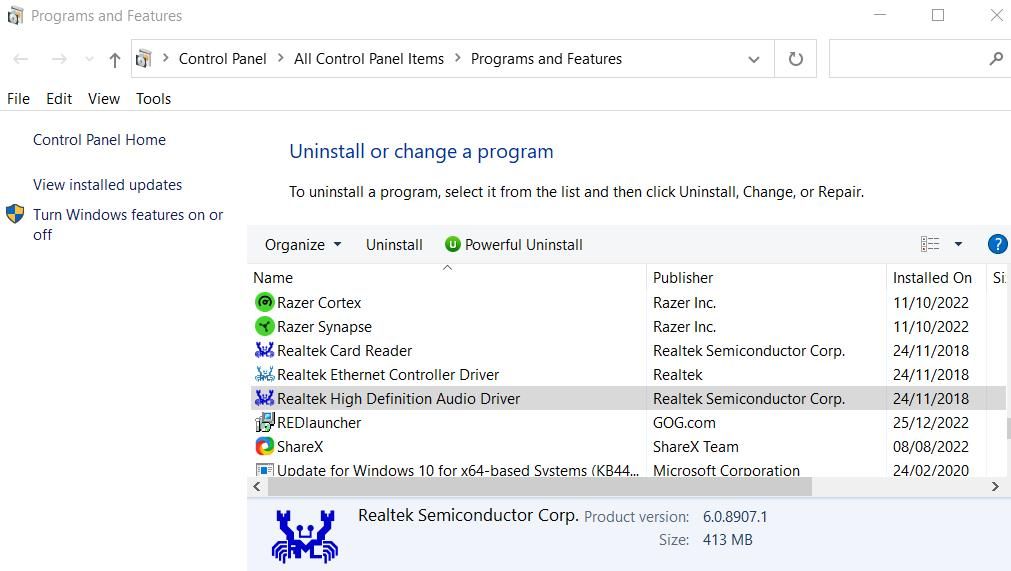Click product version 6.0.8907.1 value
Screen dimensions: 1011x571
(735, 517)
